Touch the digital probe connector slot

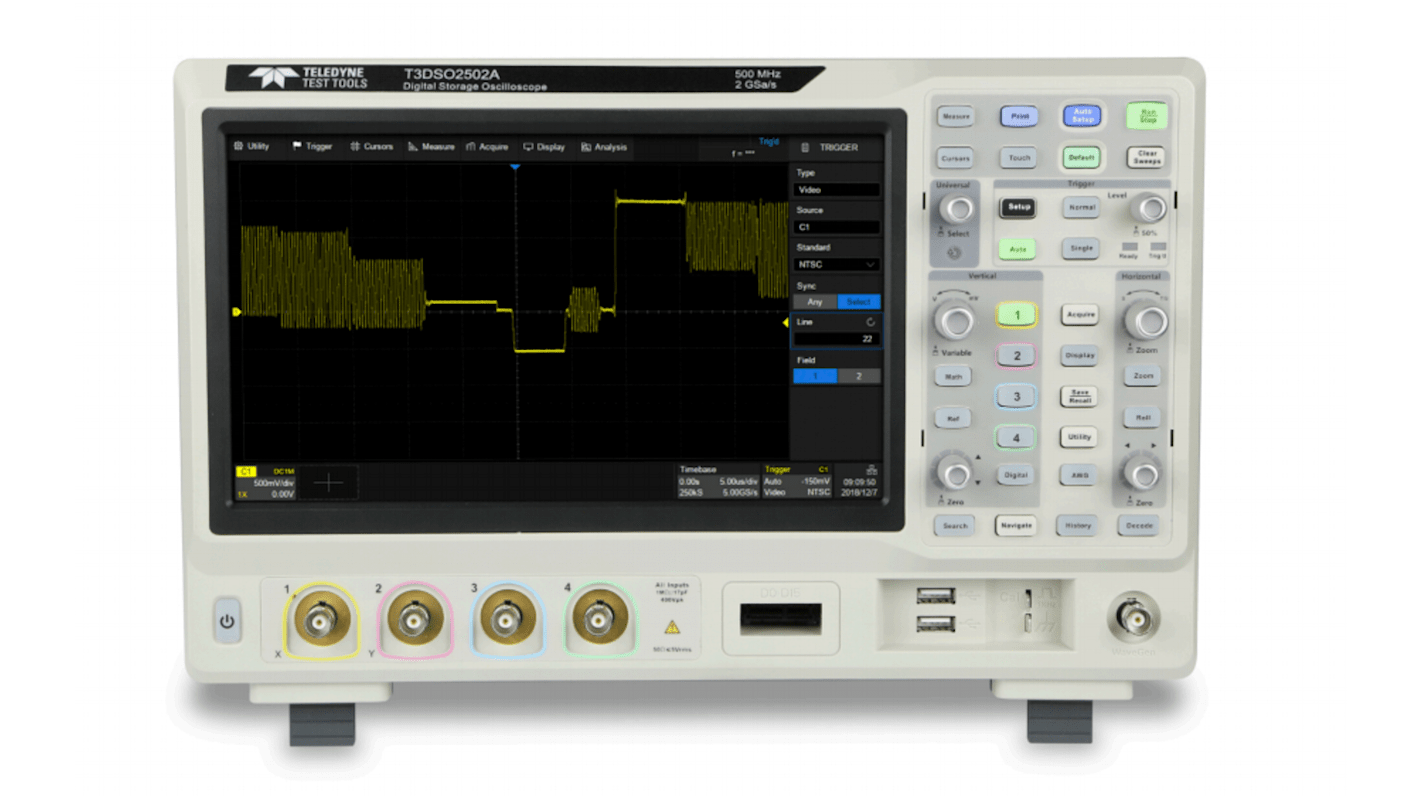(x=781, y=619)
